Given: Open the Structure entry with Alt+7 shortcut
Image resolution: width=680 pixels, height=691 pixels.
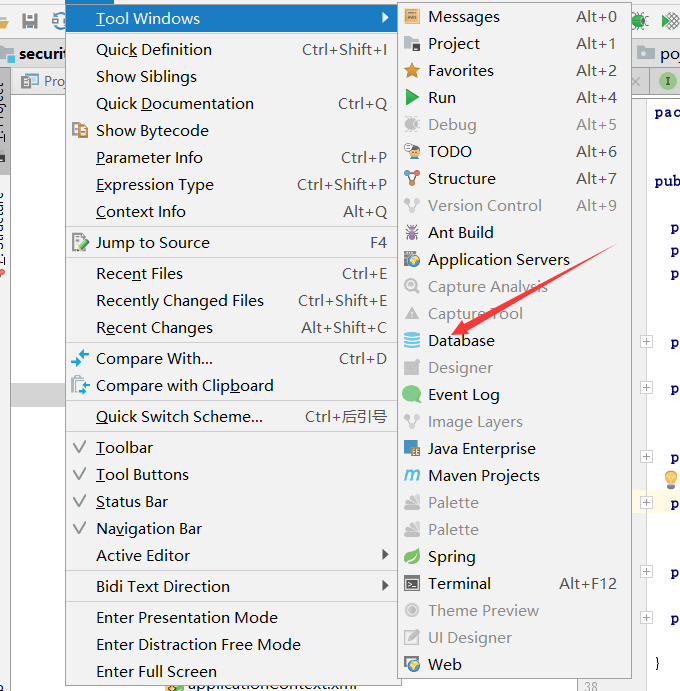Looking at the screenshot, I should click(x=514, y=178).
